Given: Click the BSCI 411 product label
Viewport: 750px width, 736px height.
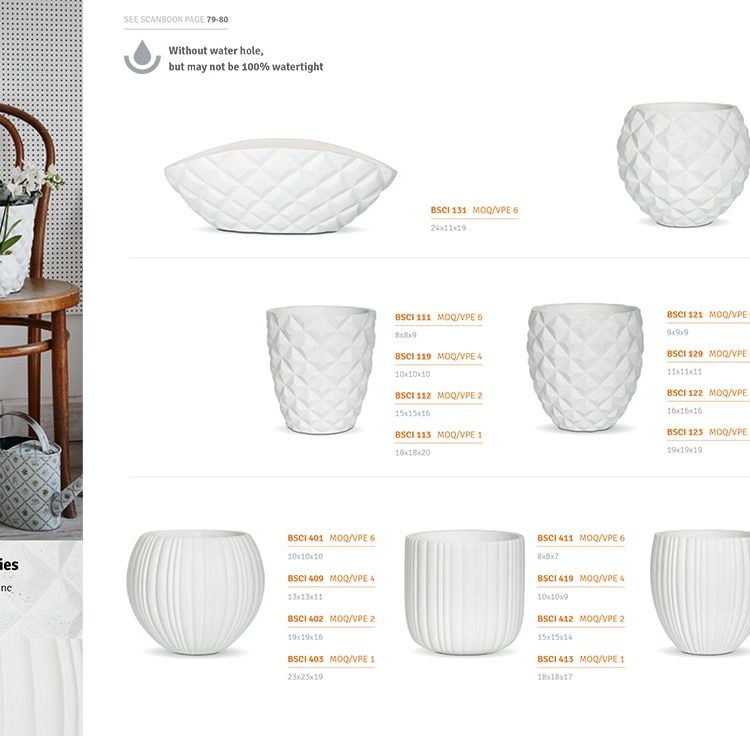Looking at the screenshot, I should 555,538.
